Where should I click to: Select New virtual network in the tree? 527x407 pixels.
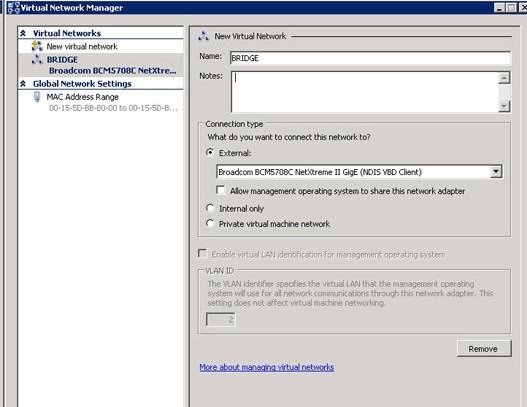[x=82, y=46]
